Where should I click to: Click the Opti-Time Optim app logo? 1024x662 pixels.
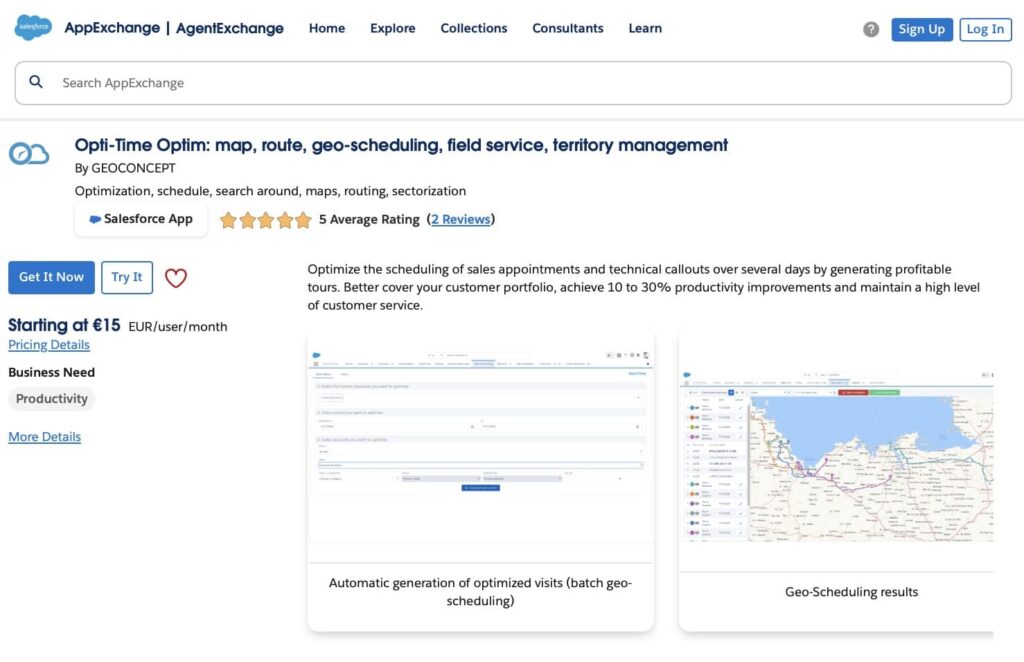pyautogui.click(x=30, y=153)
